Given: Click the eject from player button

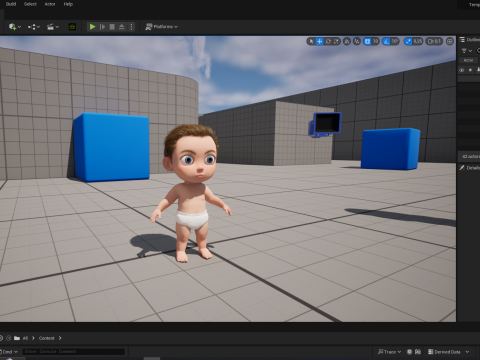Looking at the screenshot, I should 122,27.
